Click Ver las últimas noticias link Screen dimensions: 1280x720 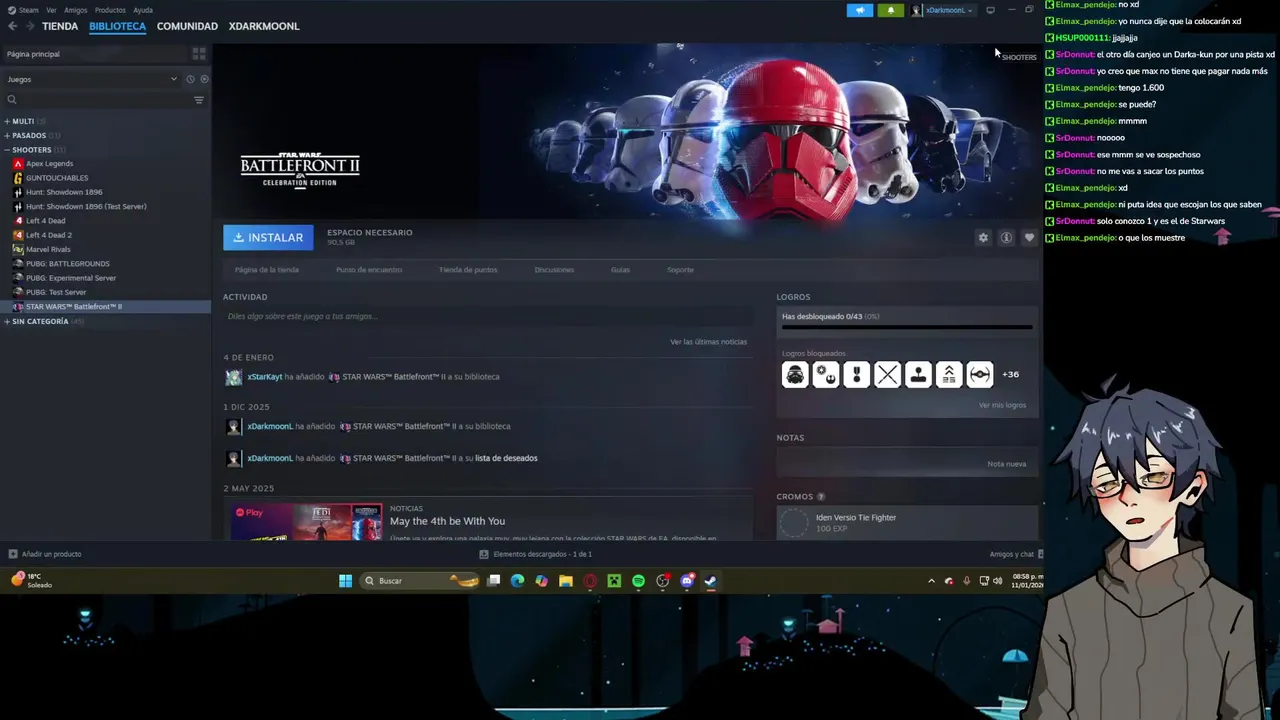pyautogui.click(x=708, y=342)
